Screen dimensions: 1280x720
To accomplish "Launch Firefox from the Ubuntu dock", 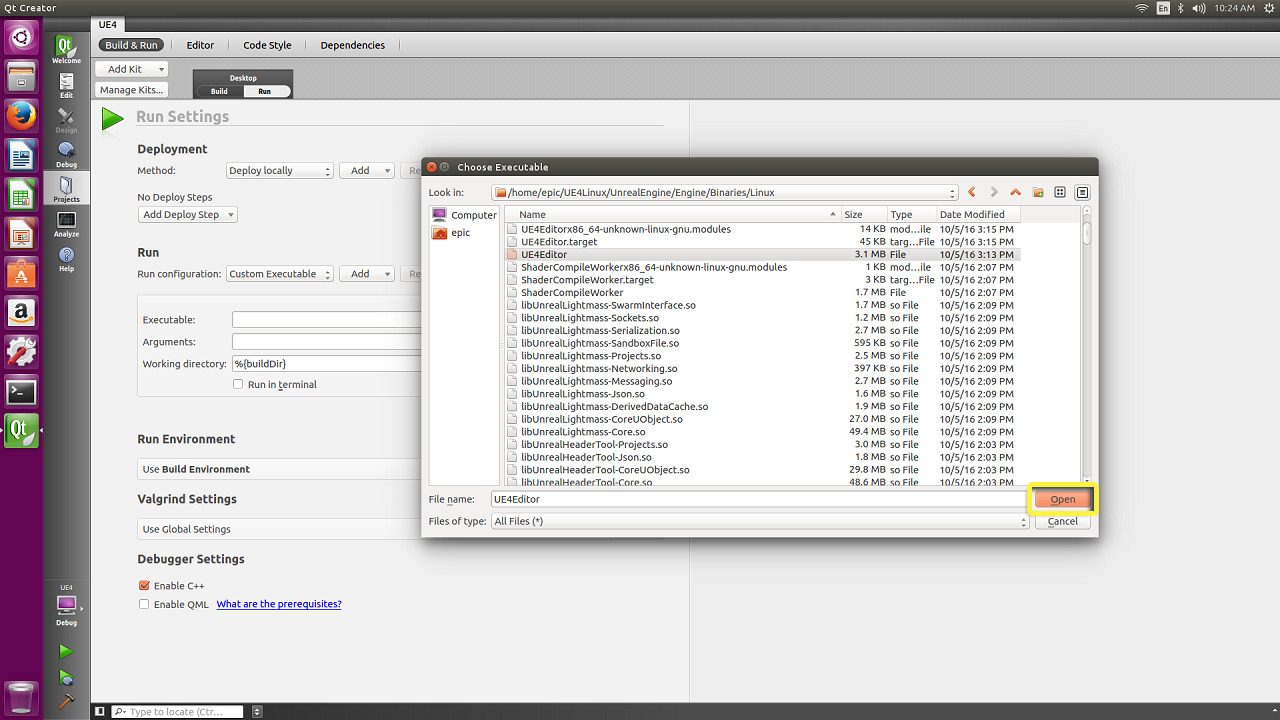I will pyautogui.click(x=21, y=116).
